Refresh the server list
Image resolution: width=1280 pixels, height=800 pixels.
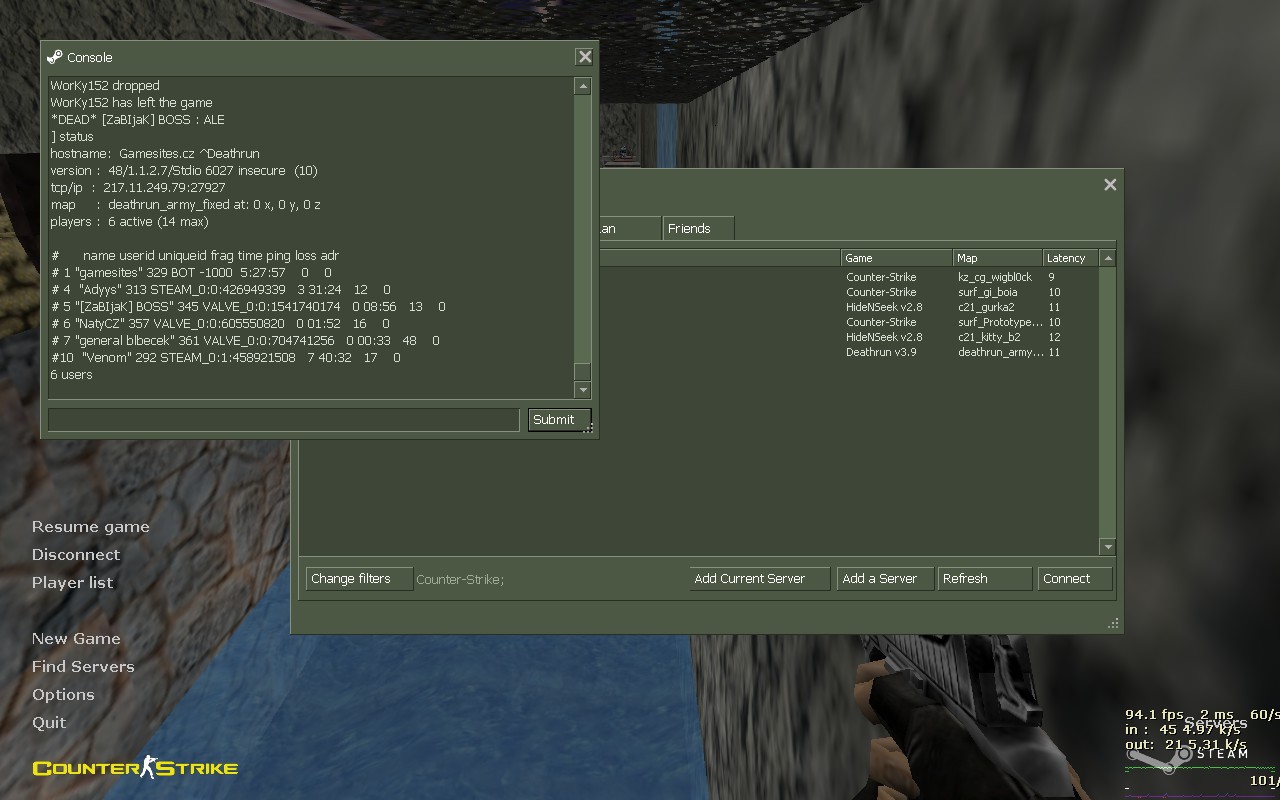[x=985, y=579]
